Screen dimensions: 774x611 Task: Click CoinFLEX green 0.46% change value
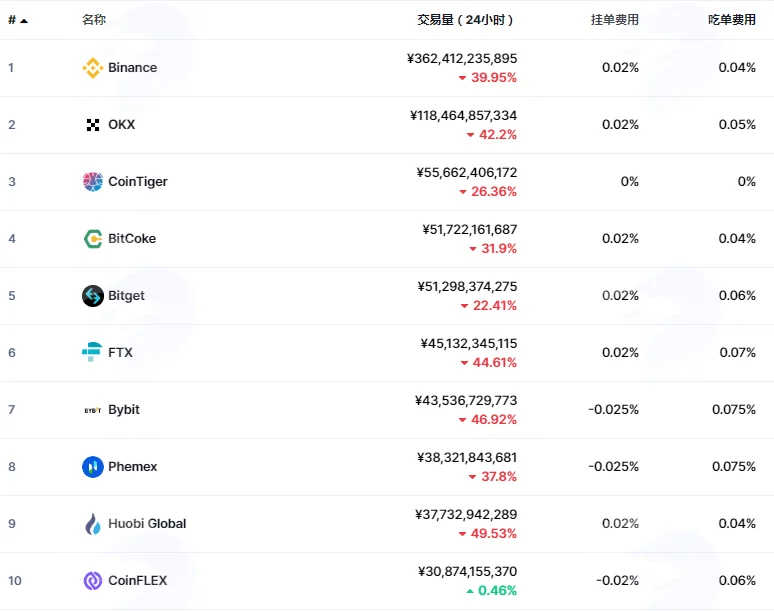tap(497, 591)
